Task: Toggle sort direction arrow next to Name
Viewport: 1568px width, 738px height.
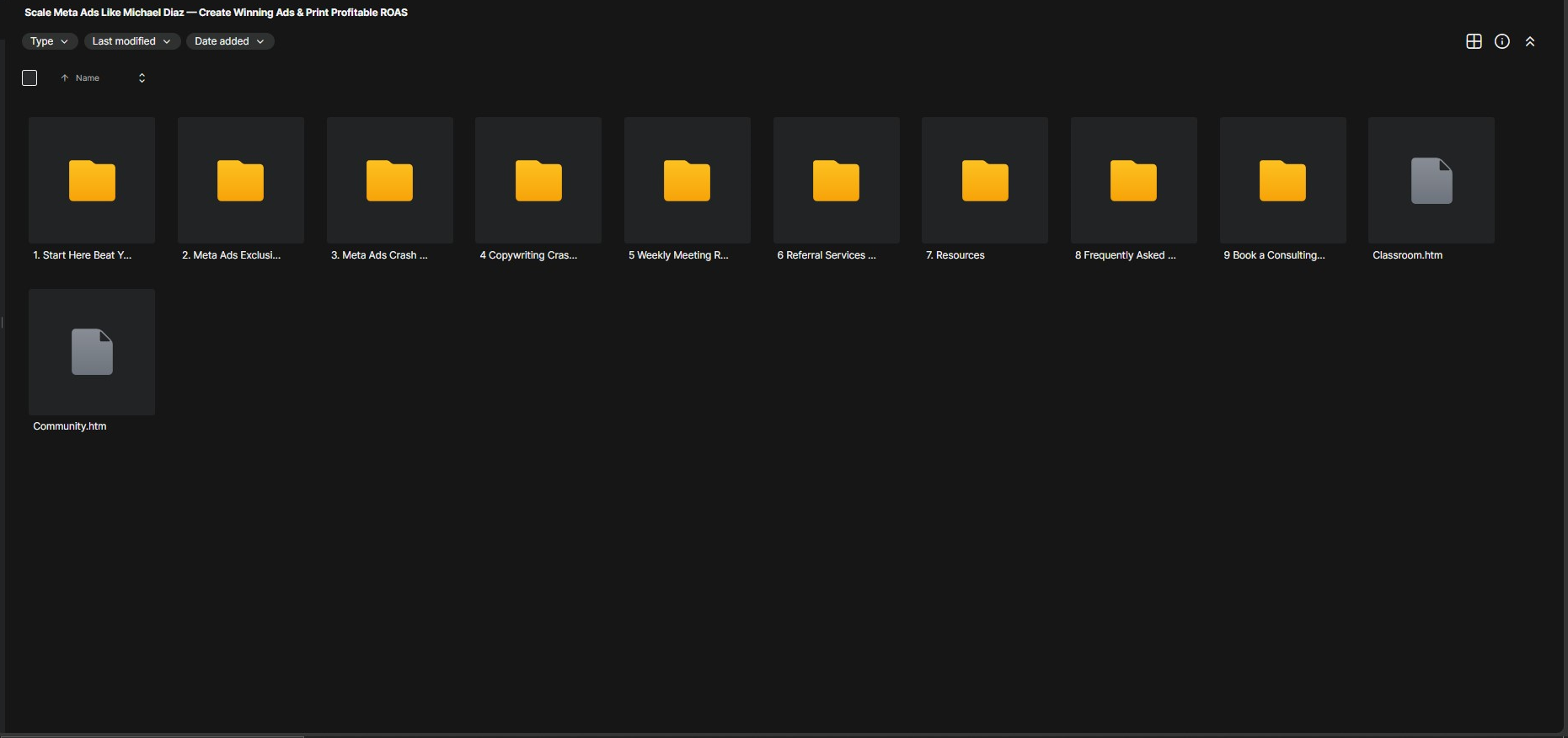Action: pos(65,78)
